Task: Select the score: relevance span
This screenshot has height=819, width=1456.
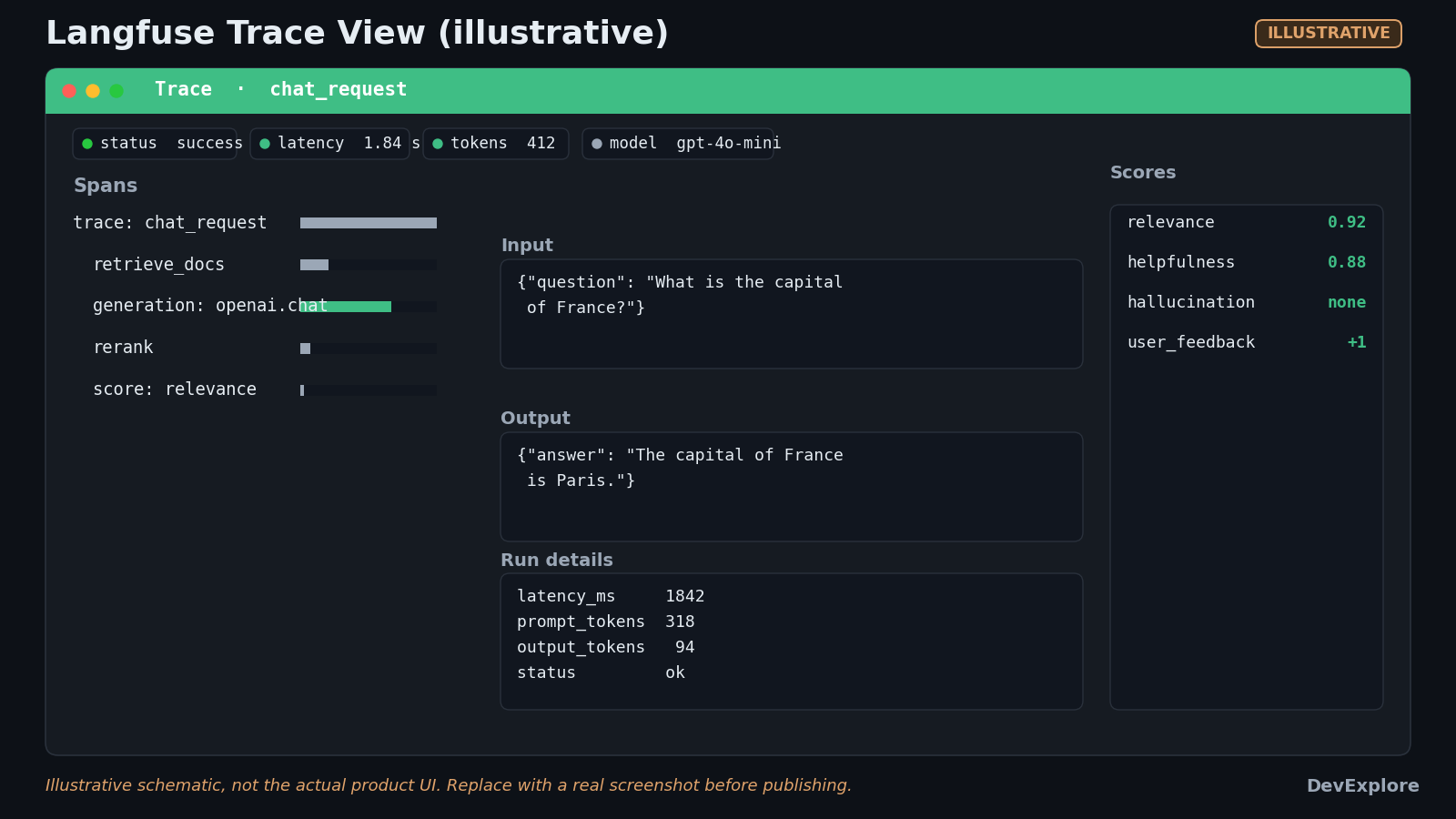Action: [x=255, y=390]
